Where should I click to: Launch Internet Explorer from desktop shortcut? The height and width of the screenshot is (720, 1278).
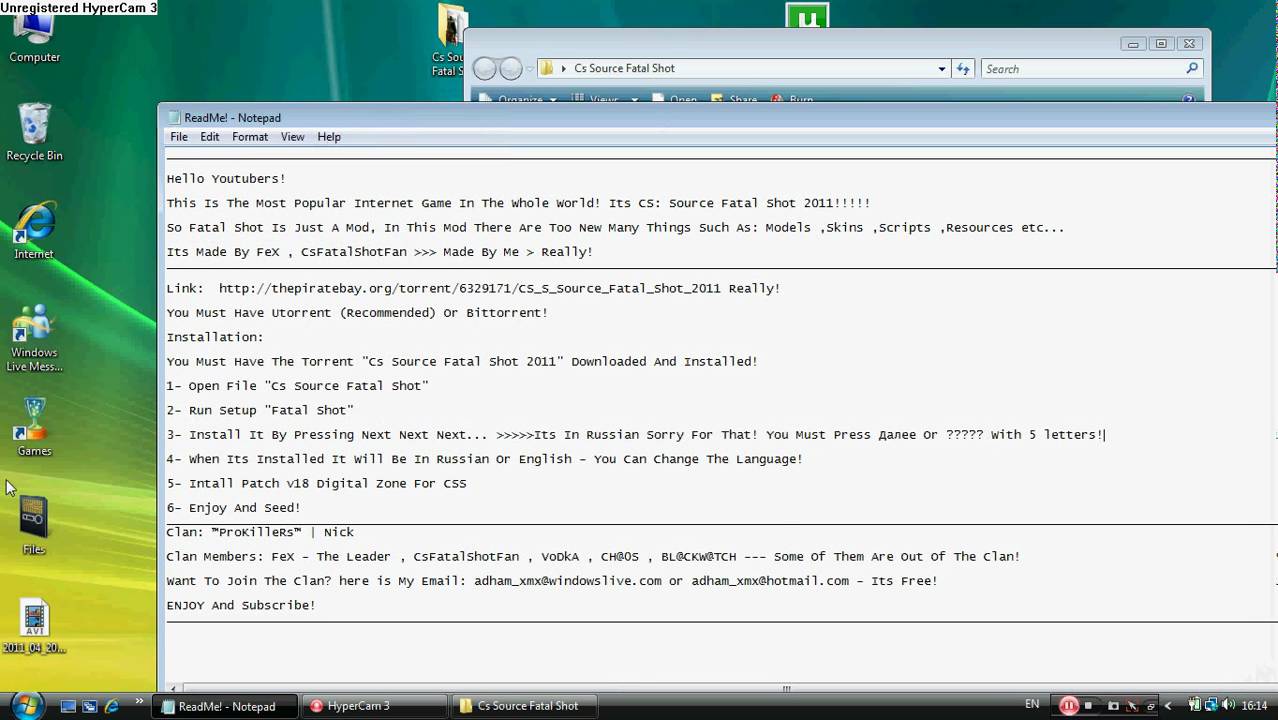click(34, 231)
